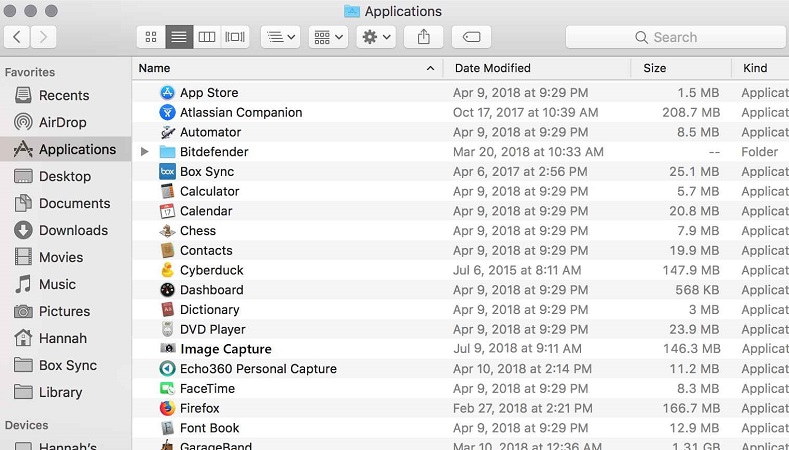The height and width of the screenshot is (450, 789).
Task: Click 'Mar 20, 2018 at 10:33 AM' date
Action: pos(528,152)
